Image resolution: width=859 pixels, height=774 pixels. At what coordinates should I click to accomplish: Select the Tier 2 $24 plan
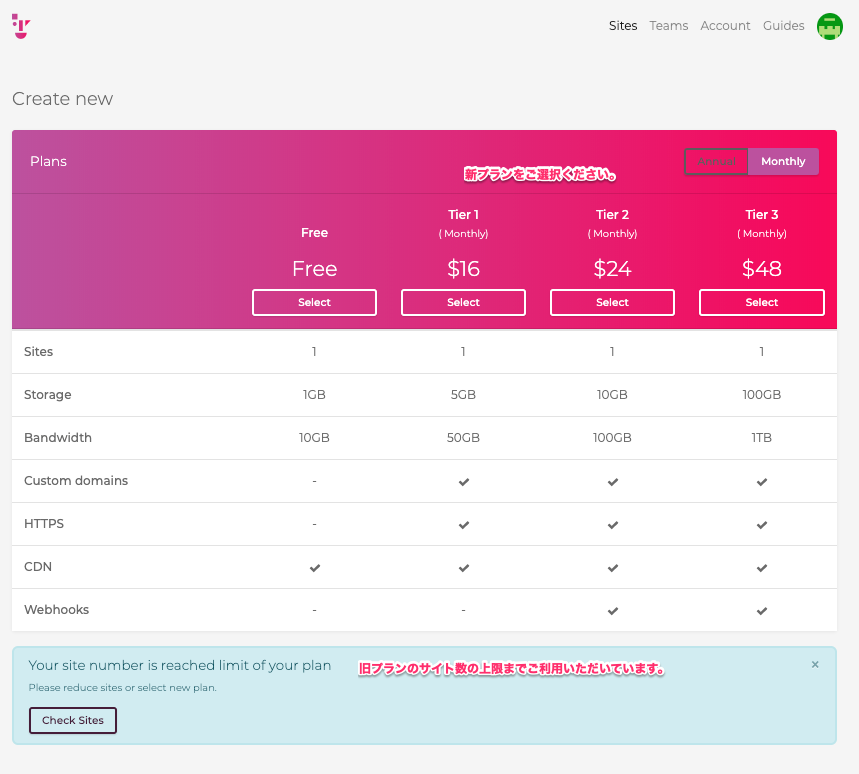pos(612,302)
